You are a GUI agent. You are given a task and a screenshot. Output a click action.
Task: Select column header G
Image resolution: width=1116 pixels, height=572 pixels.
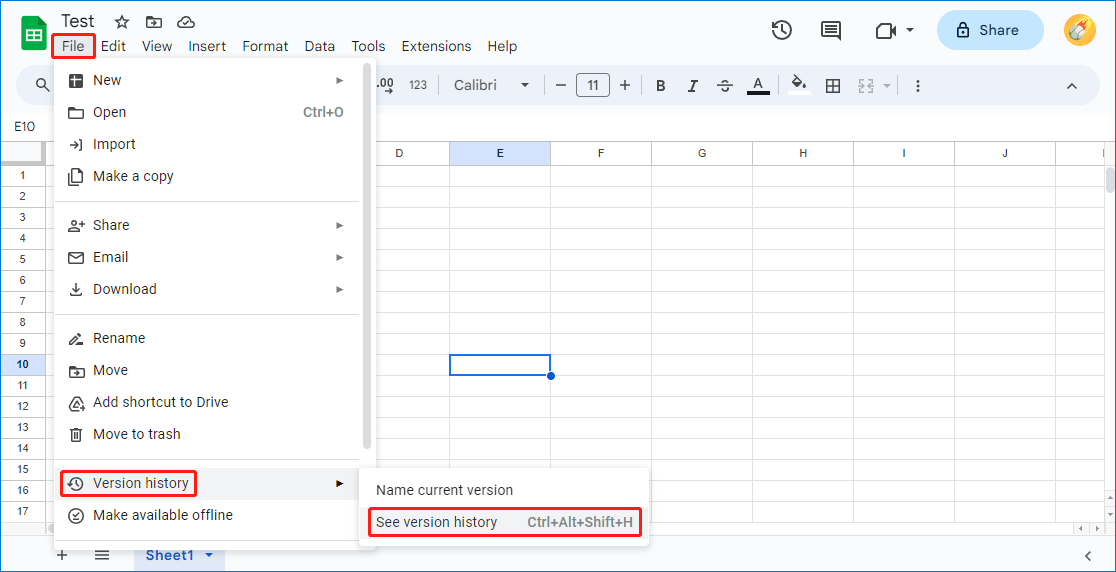[x=702, y=153]
